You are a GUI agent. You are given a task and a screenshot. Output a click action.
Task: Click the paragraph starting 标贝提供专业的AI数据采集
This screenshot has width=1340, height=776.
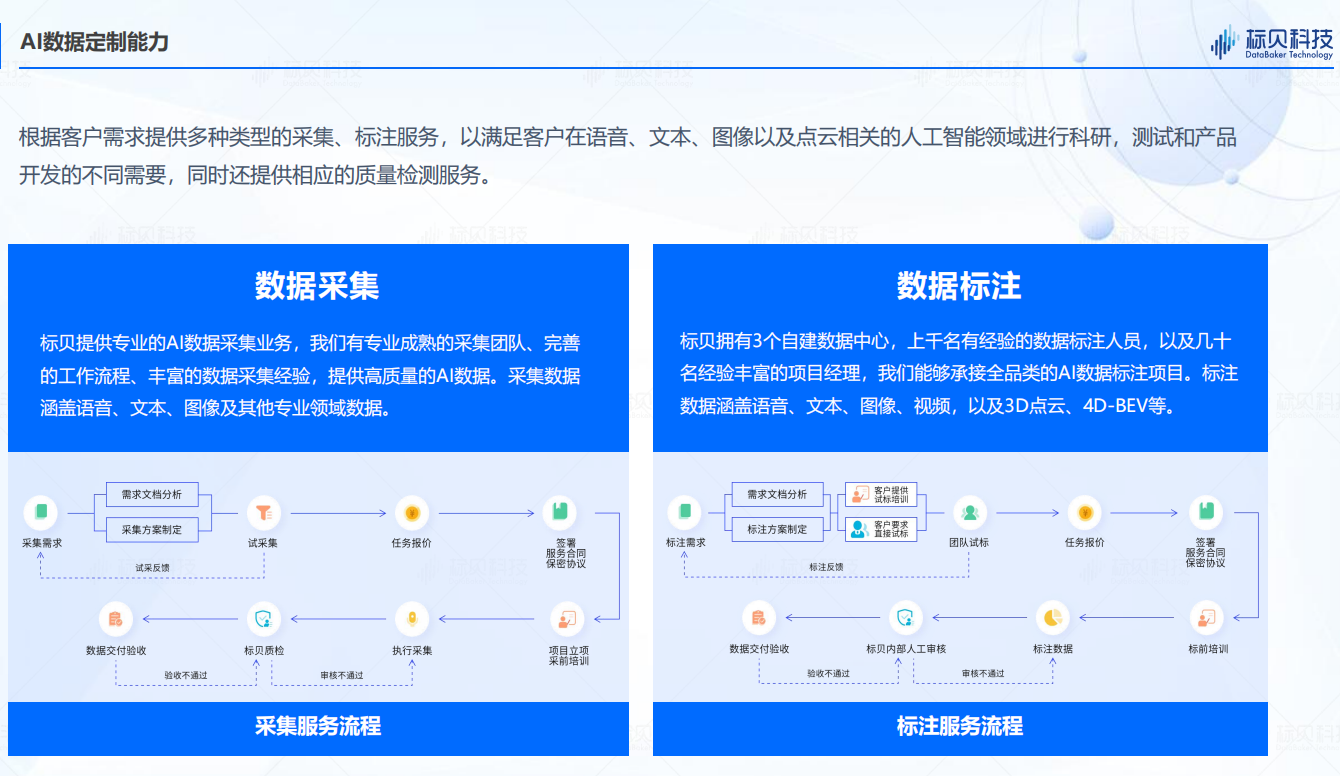[x=310, y=376]
